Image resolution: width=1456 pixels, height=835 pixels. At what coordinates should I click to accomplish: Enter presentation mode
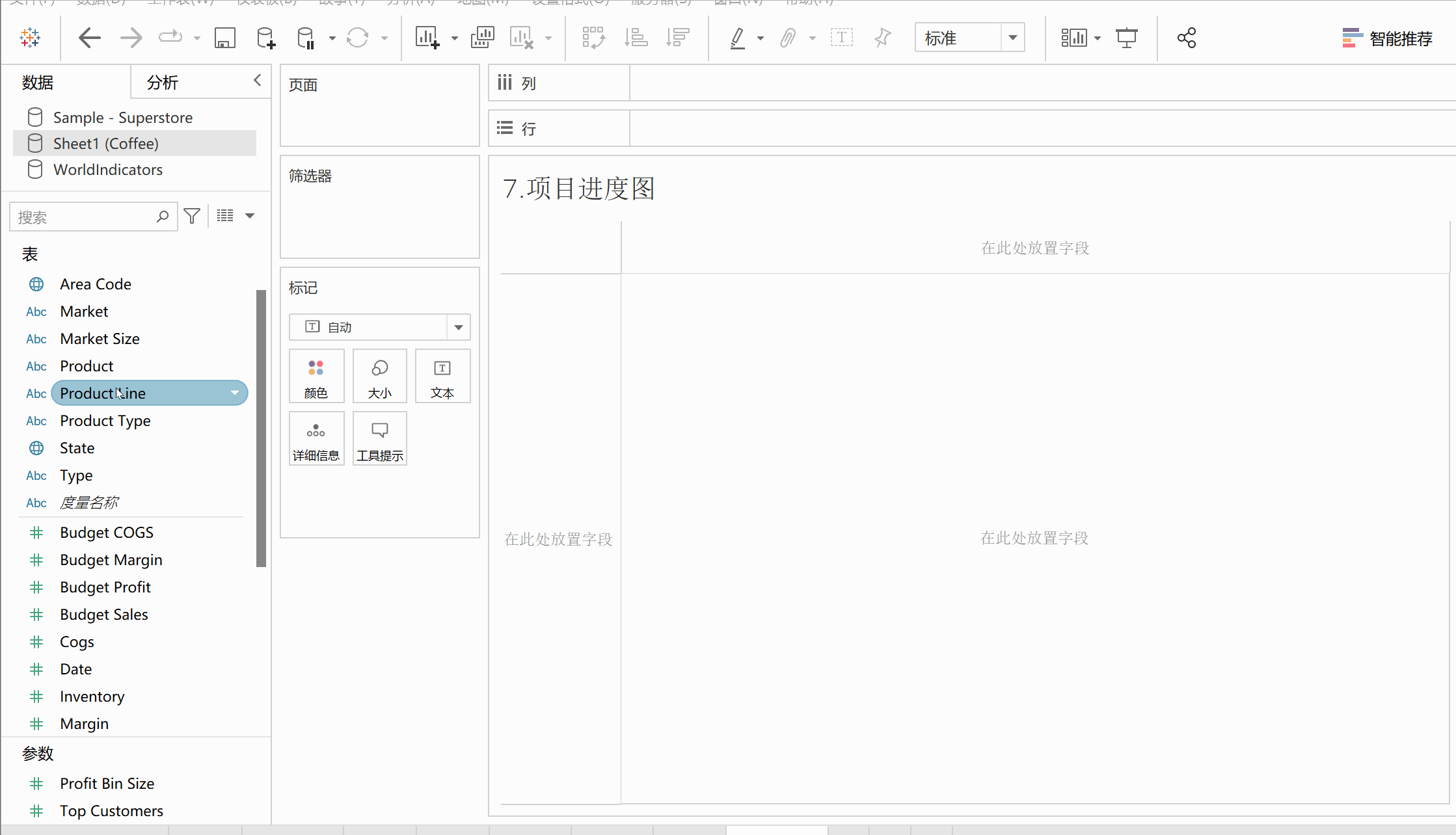[x=1126, y=38]
